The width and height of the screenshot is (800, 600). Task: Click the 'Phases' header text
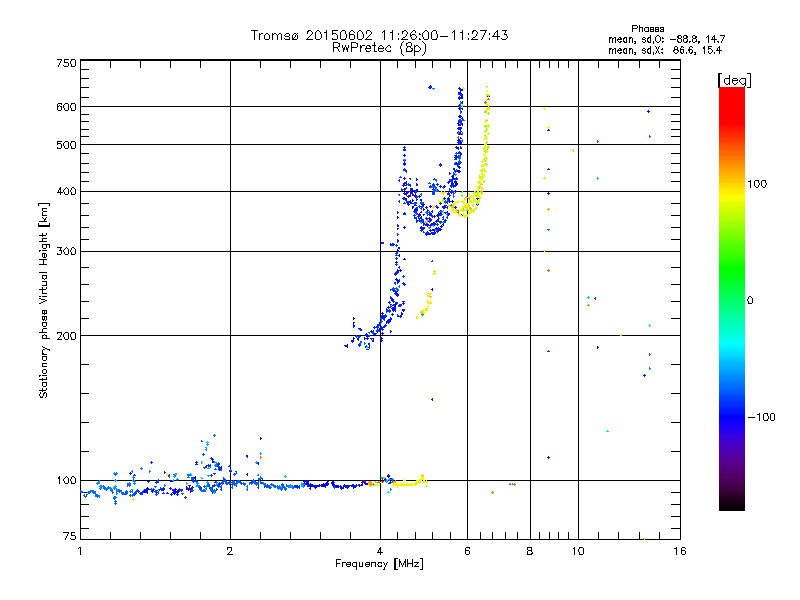click(647, 29)
